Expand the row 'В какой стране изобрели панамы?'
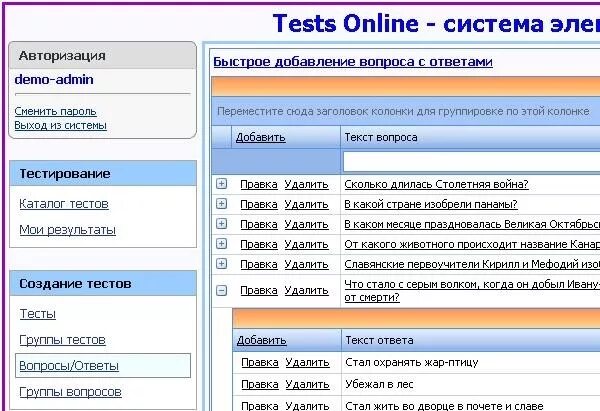Screen dimensions: 600x411 pos(221,204)
